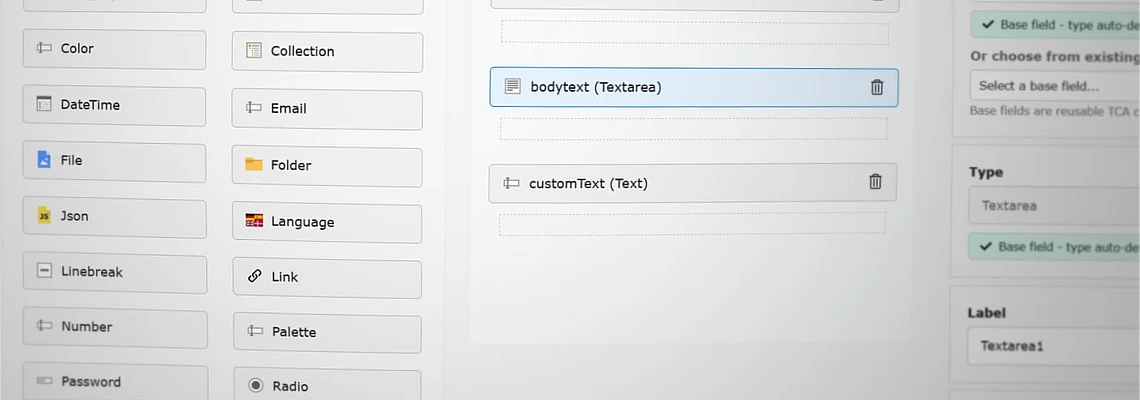This screenshot has height=400, width=1140.
Task: Select the bodytext (Textarea) field row
Action: 694,87
